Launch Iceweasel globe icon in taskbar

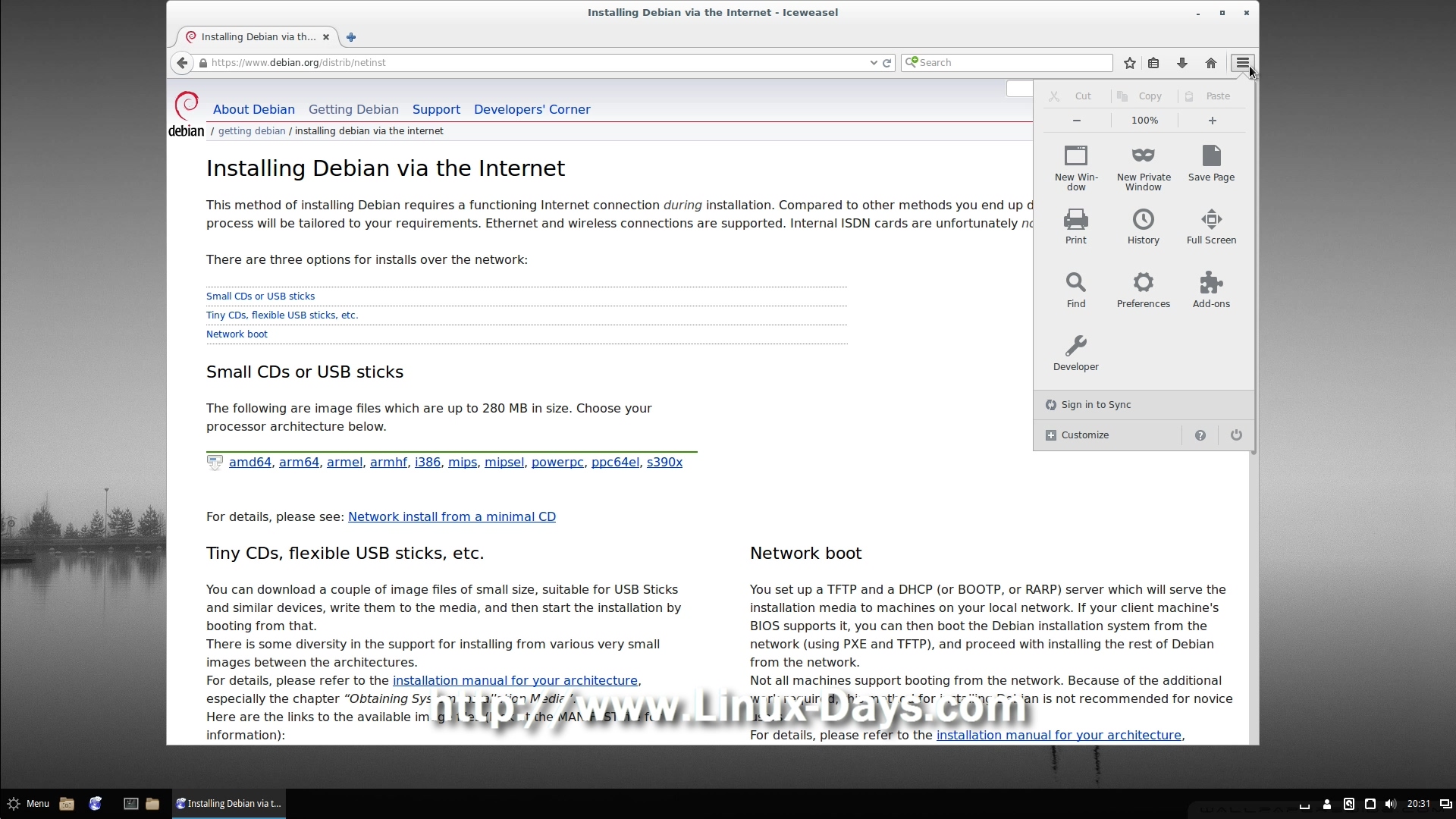click(x=96, y=804)
